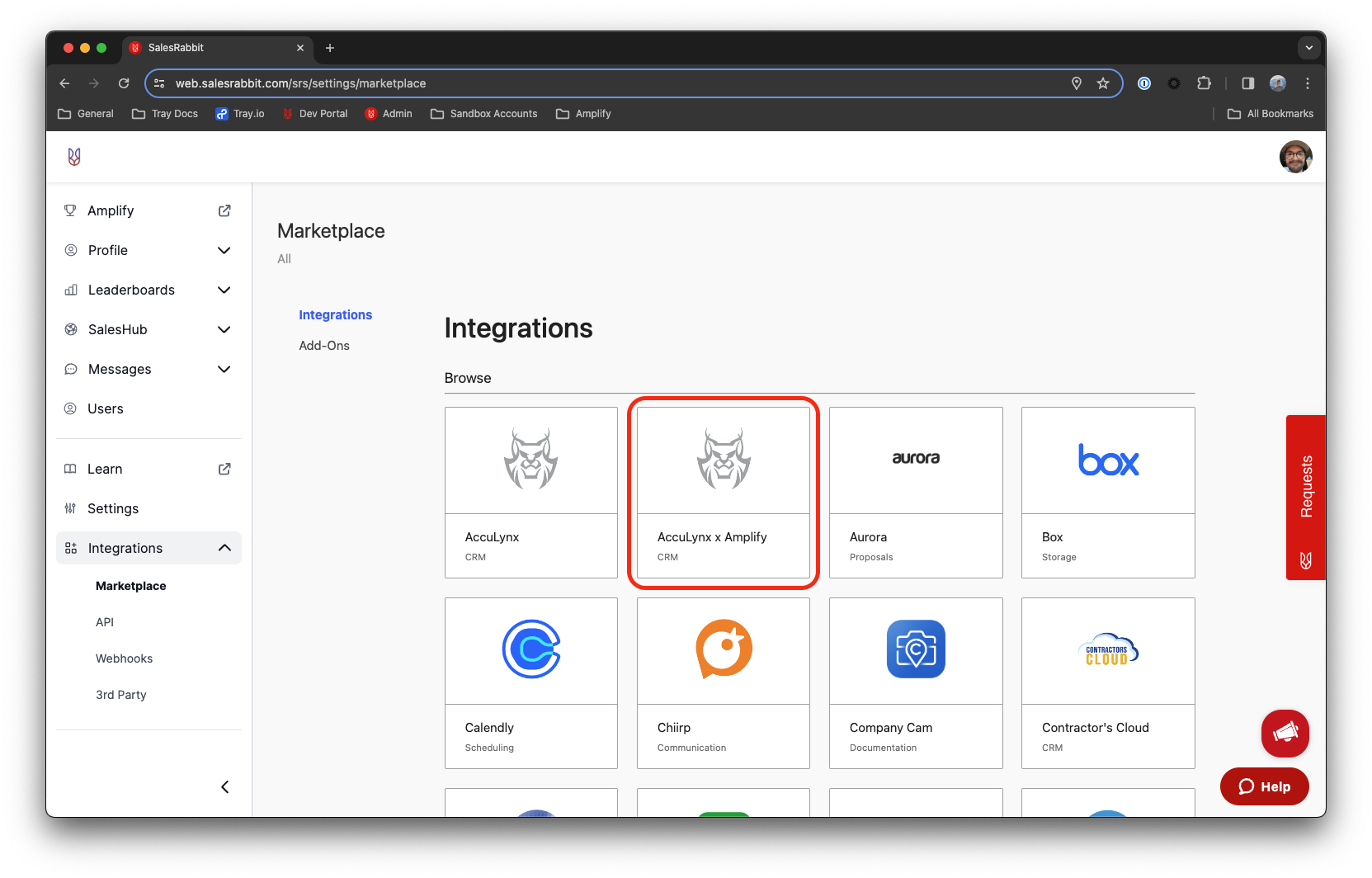Screen dimensions: 1372x878
Task: Open Chrome three-dot menu
Action: tap(1308, 83)
